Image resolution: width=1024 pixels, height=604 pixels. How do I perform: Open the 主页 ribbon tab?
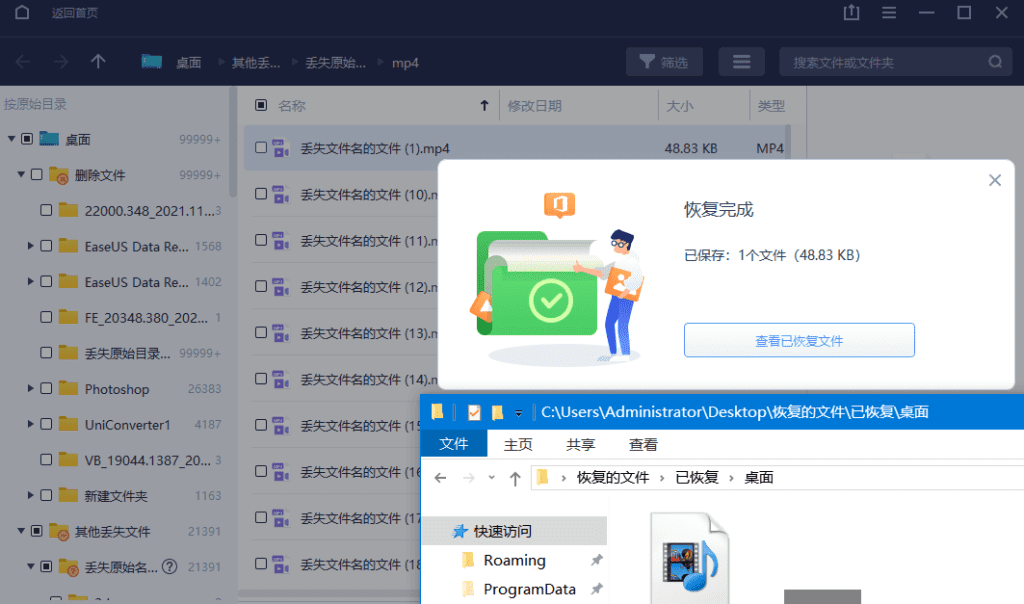518,444
